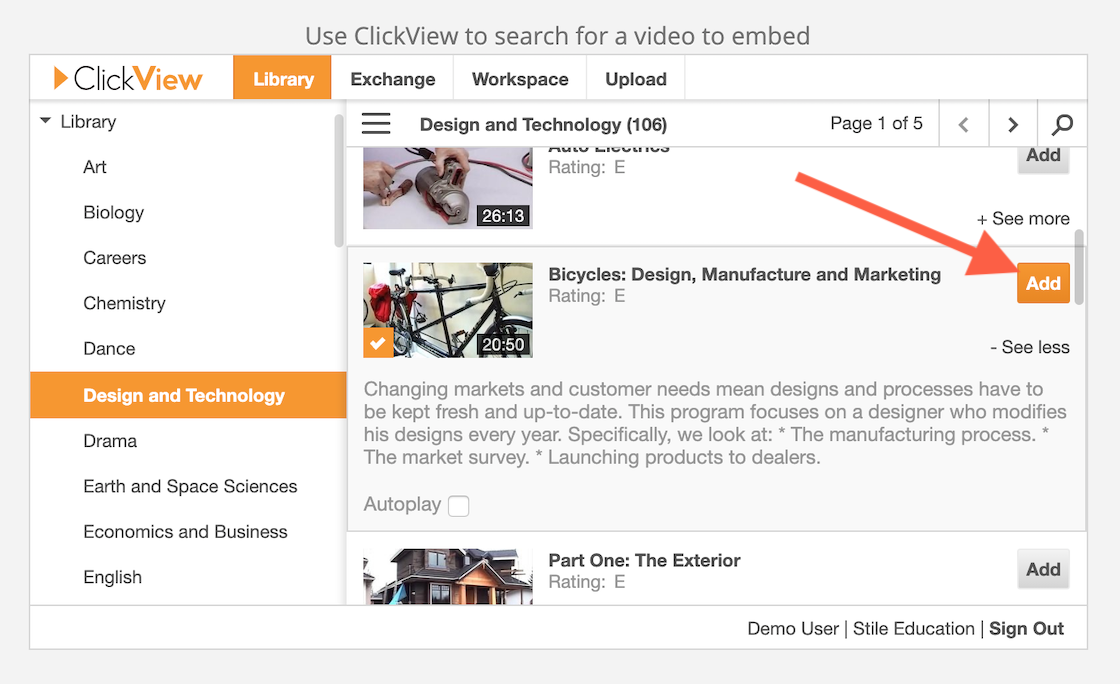This screenshot has height=684, width=1120.
Task: Expand Auto Electrics with See more
Action: [x=1023, y=218]
